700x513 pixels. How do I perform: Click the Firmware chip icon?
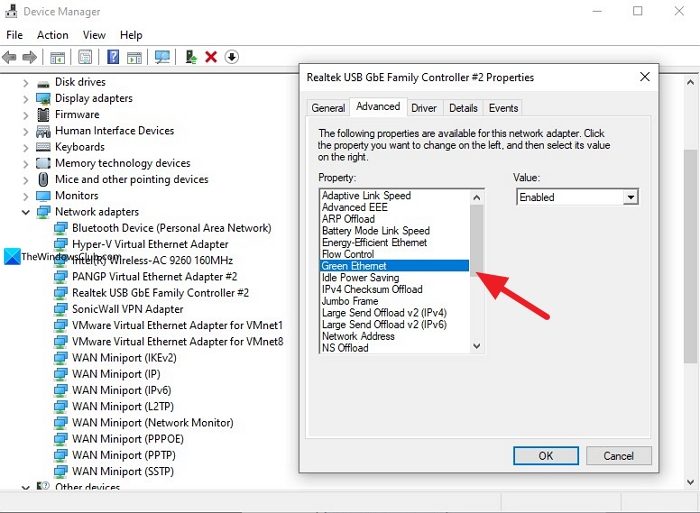coord(43,115)
